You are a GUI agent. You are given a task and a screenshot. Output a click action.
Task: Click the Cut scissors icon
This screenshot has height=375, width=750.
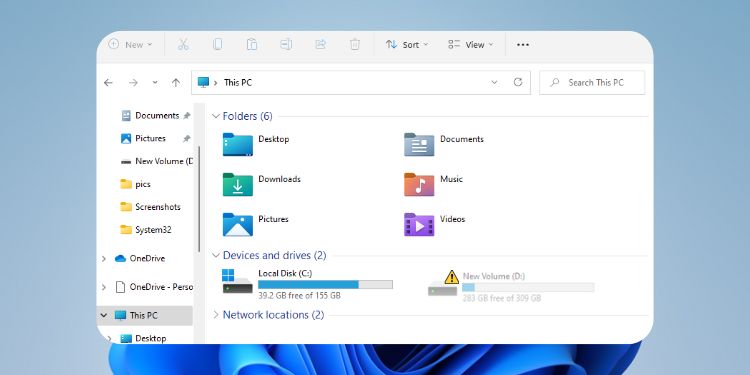coord(183,44)
